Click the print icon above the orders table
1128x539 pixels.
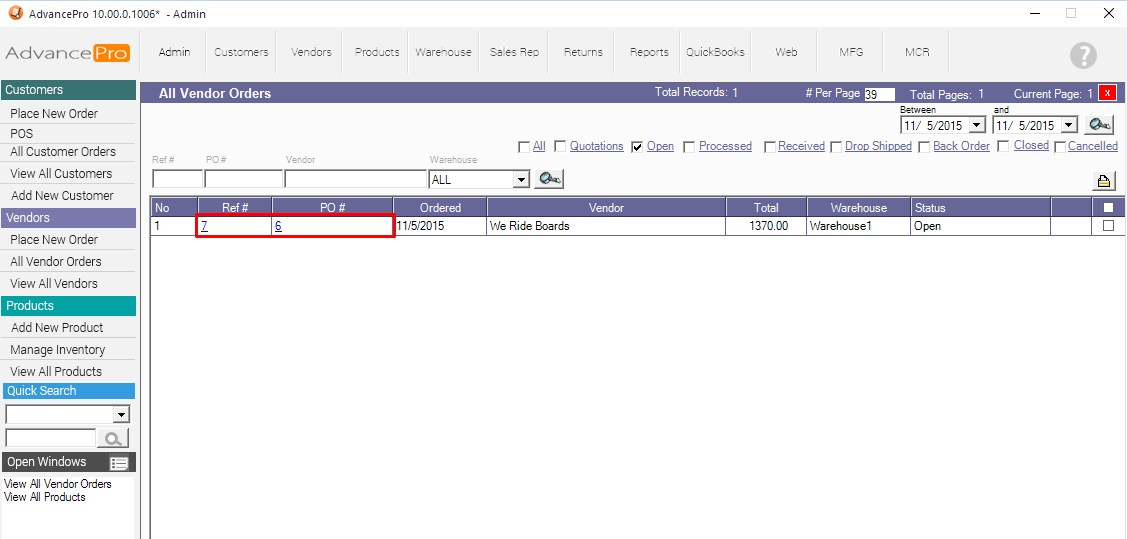1104,181
